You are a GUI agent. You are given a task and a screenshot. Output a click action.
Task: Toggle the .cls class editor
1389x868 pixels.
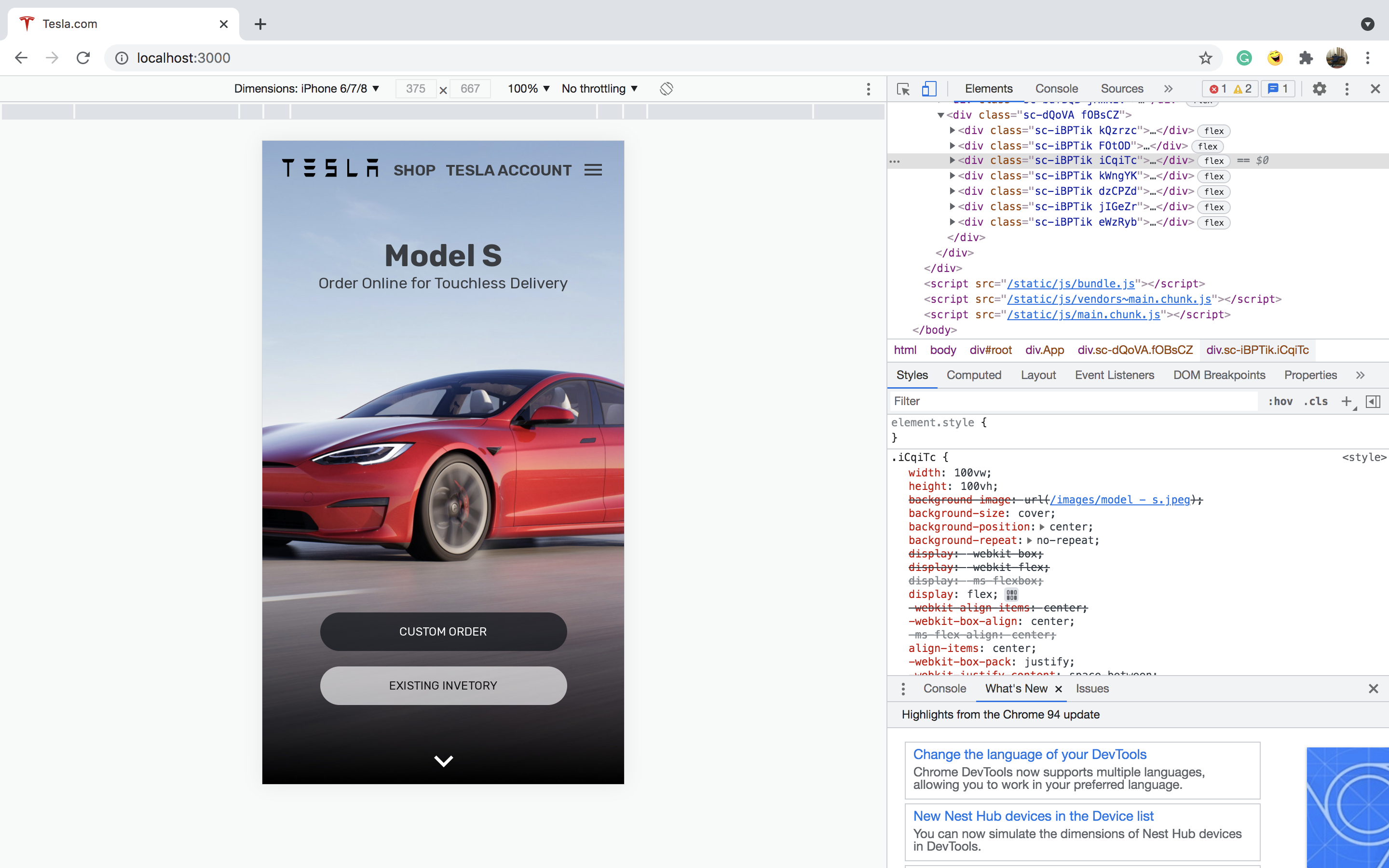[x=1315, y=401]
